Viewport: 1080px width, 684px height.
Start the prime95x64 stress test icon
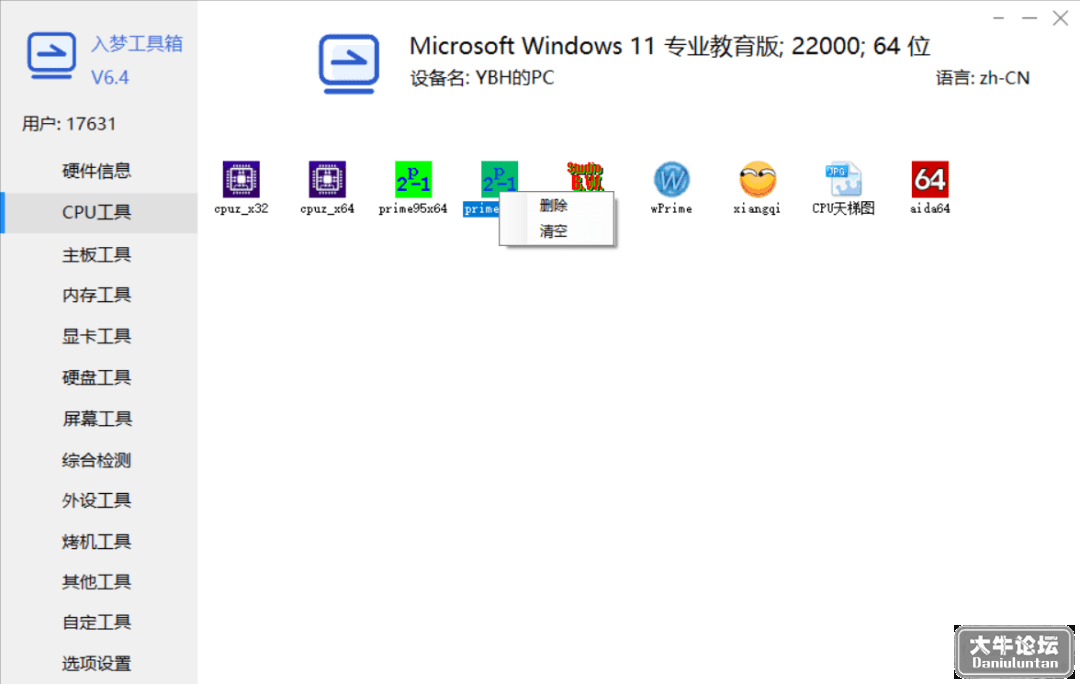pos(413,179)
